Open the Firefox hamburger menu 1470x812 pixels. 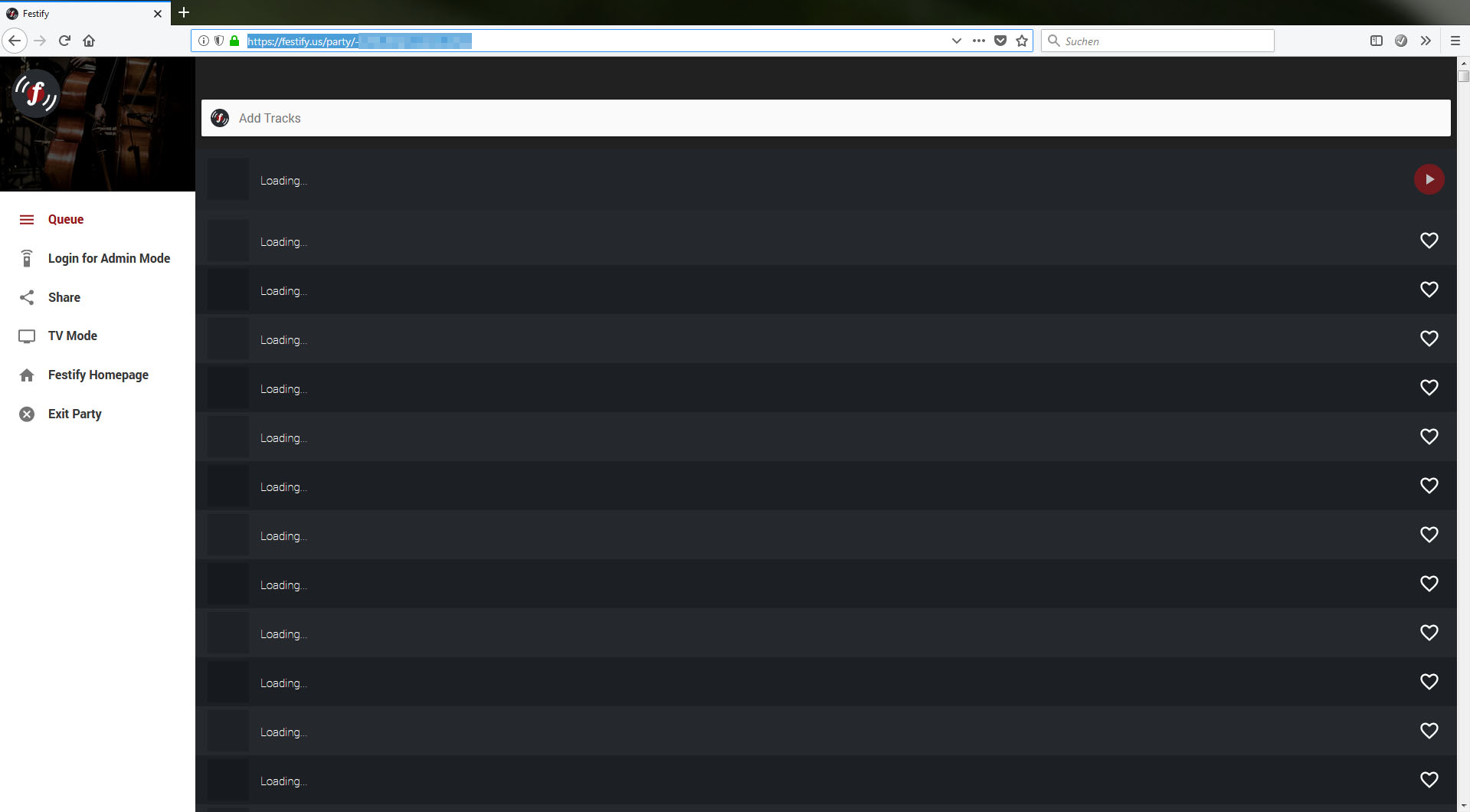[x=1455, y=41]
